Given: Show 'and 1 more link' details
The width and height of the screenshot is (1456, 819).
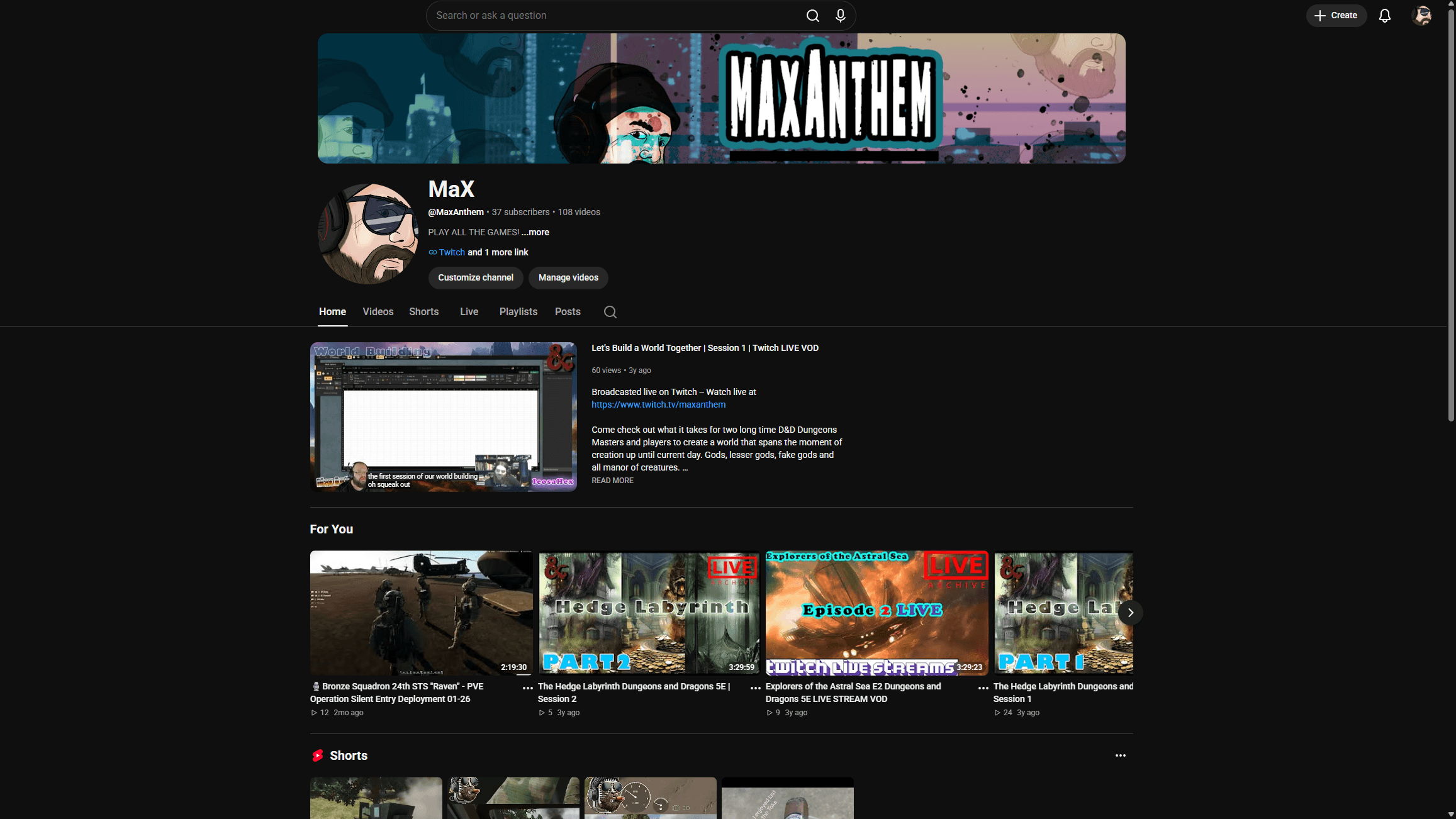Looking at the screenshot, I should pyautogui.click(x=498, y=252).
